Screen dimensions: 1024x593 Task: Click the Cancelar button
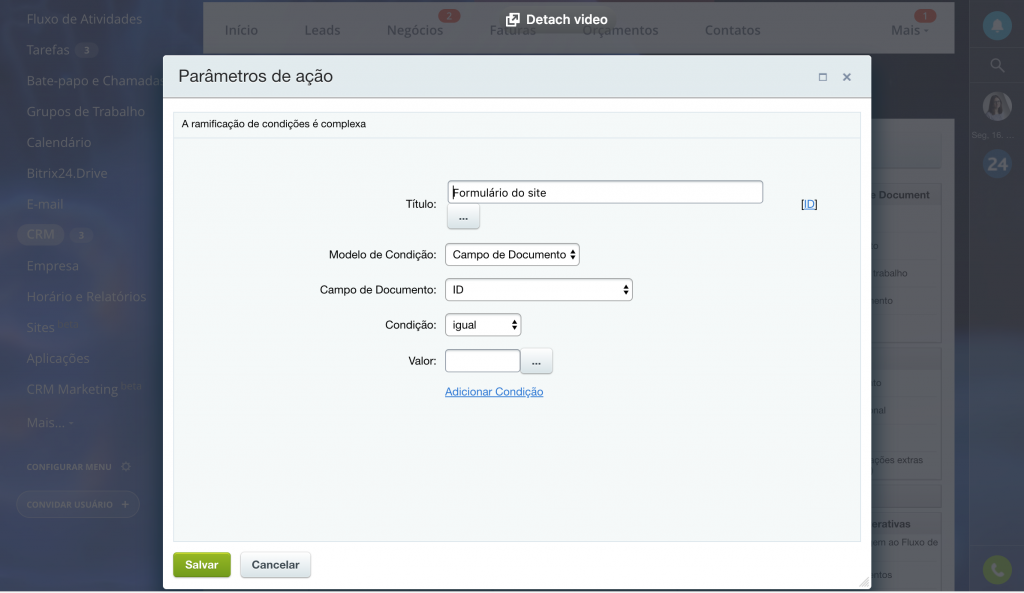point(276,565)
